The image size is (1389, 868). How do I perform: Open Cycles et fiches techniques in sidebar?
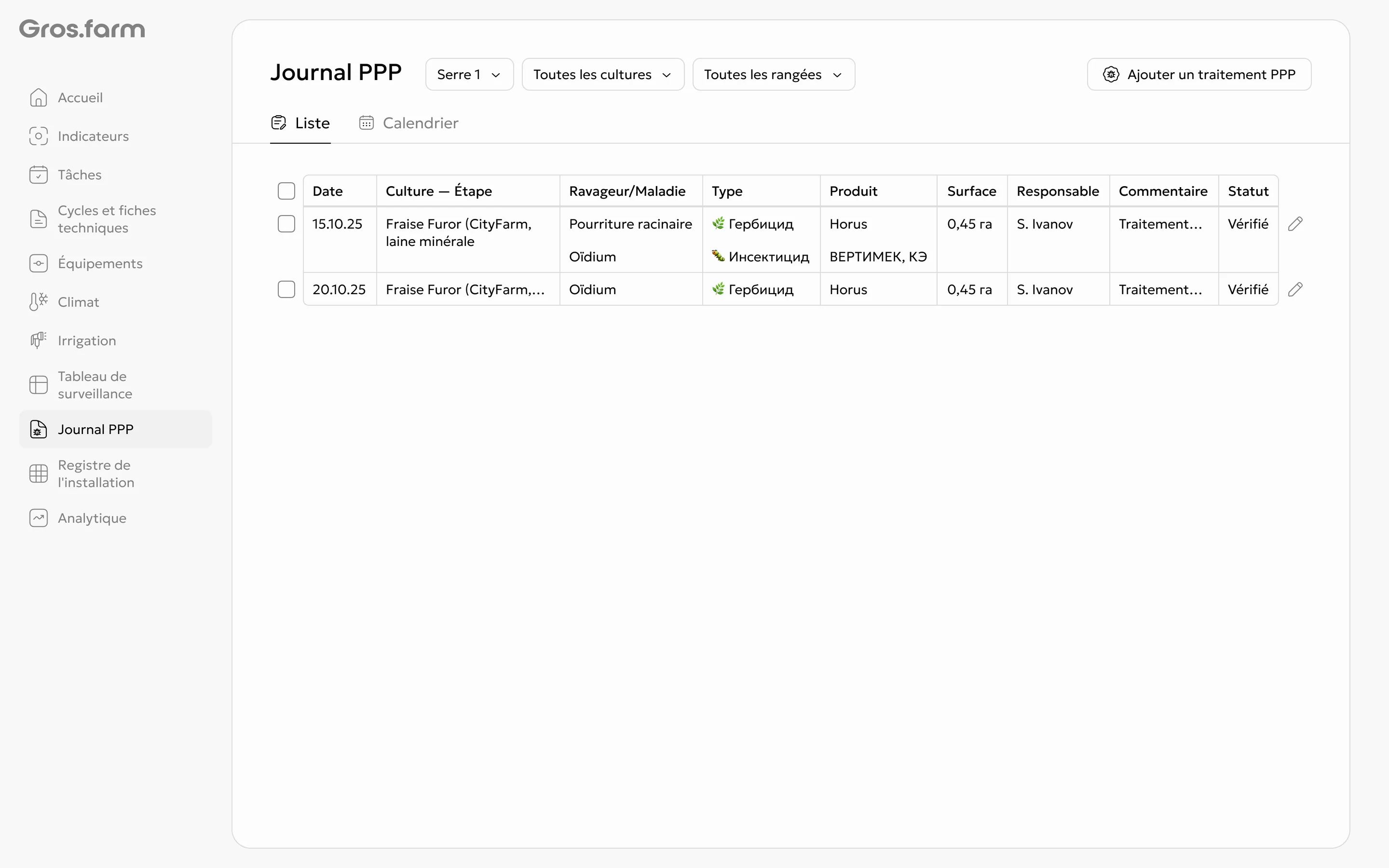(x=115, y=219)
